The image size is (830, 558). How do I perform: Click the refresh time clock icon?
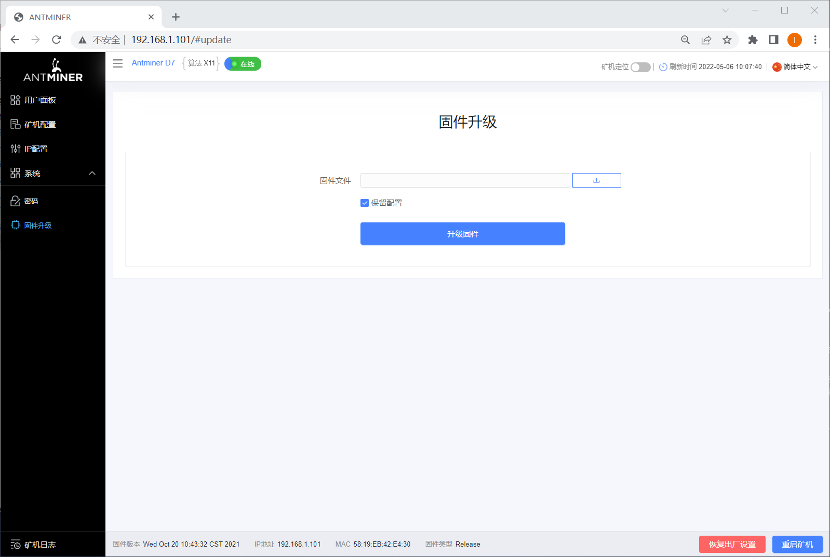[x=663, y=67]
